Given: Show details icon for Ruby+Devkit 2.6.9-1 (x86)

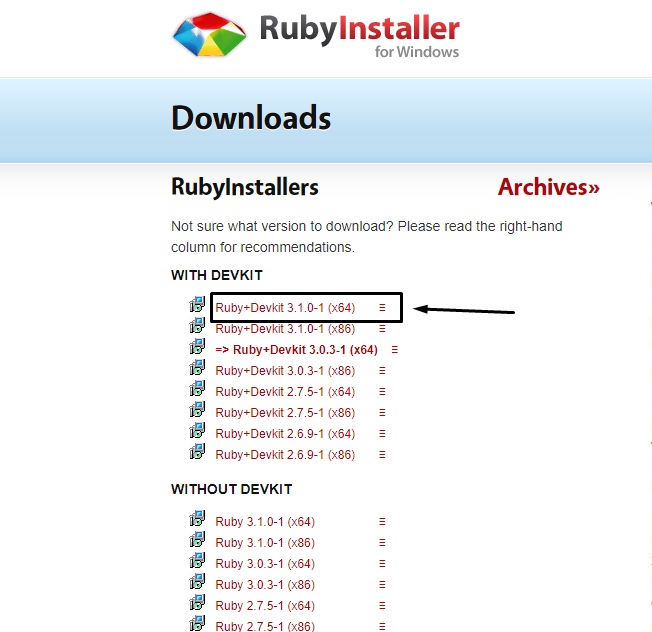Looking at the screenshot, I should (382, 455).
